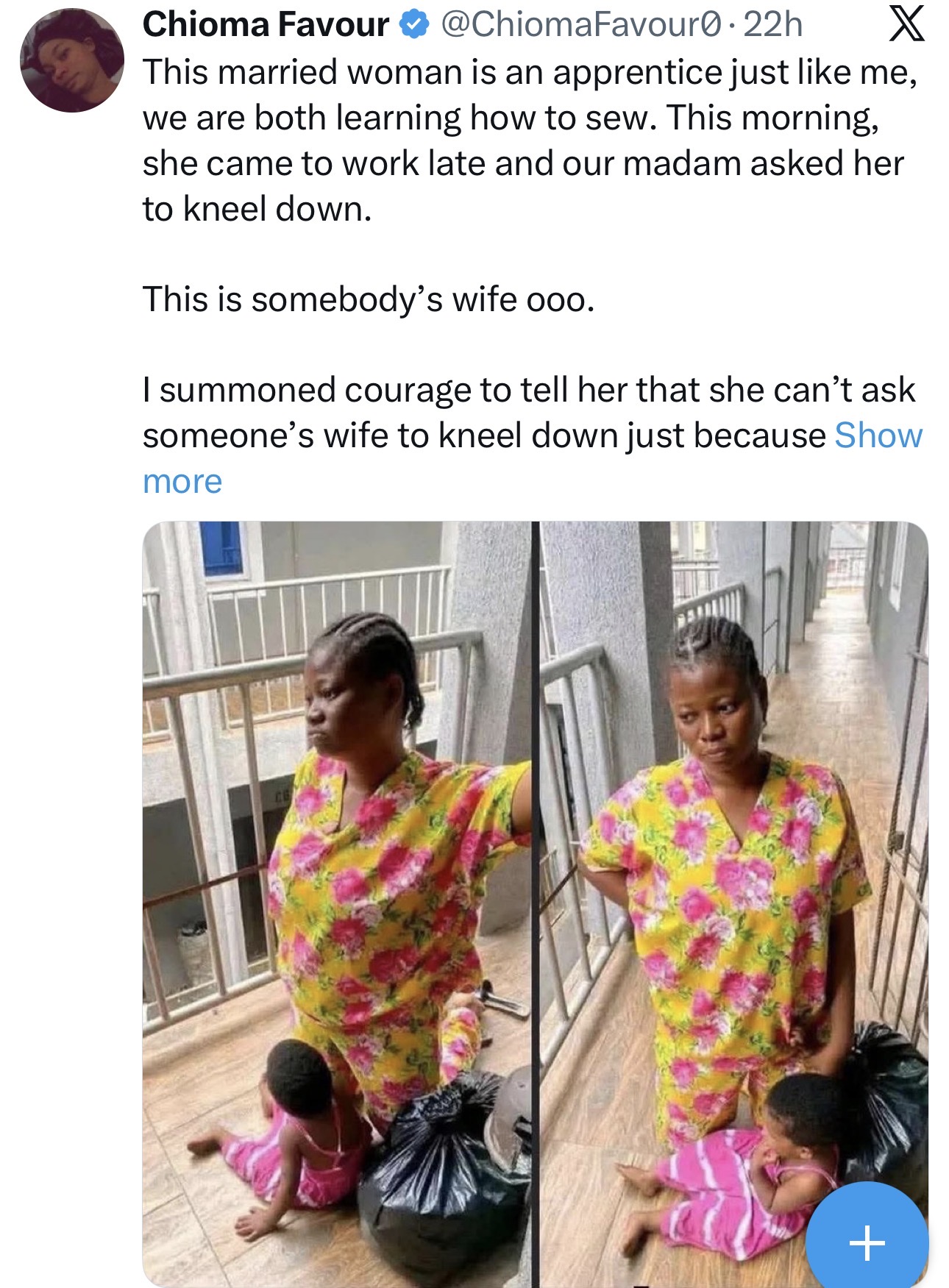Click the line 'This married woman is an apprentice'

(530, 72)
